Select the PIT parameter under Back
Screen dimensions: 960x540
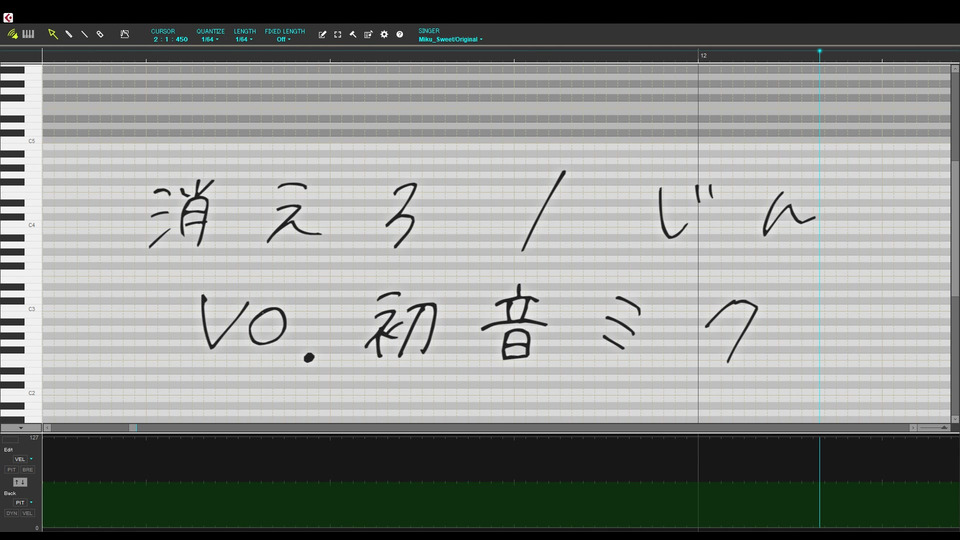(20, 502)
